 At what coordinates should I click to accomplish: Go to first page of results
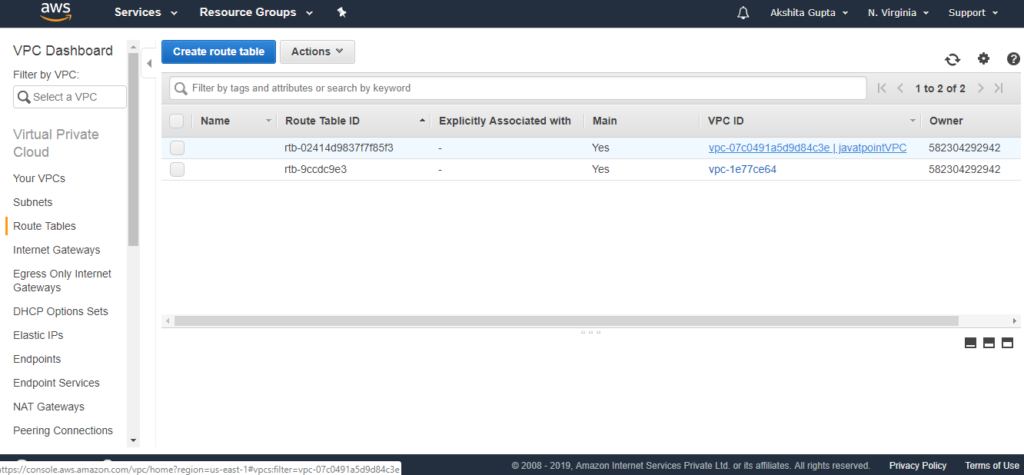882,88
